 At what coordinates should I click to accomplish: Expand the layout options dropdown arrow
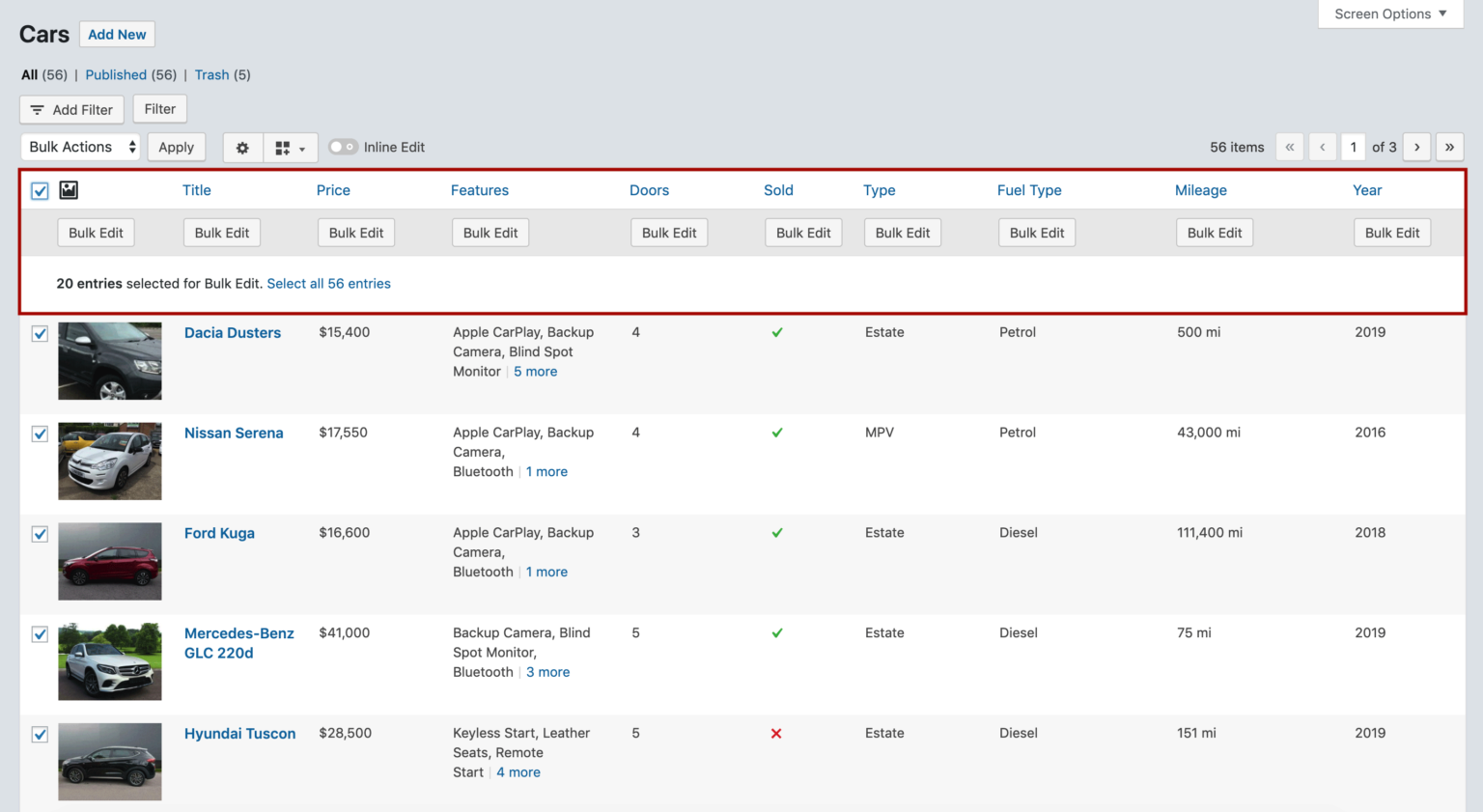[x=302, y=147]
